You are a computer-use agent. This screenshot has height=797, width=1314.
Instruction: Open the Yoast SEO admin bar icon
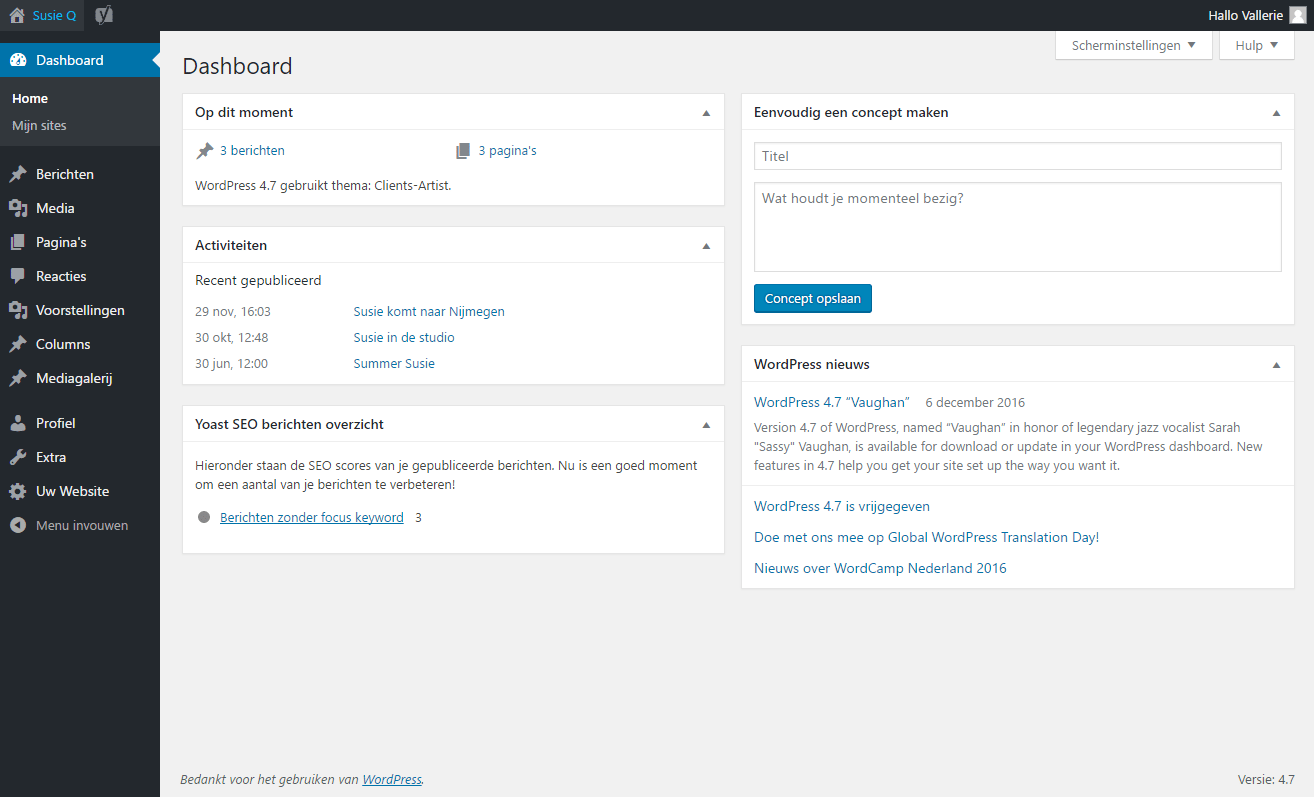coord(104,15)
